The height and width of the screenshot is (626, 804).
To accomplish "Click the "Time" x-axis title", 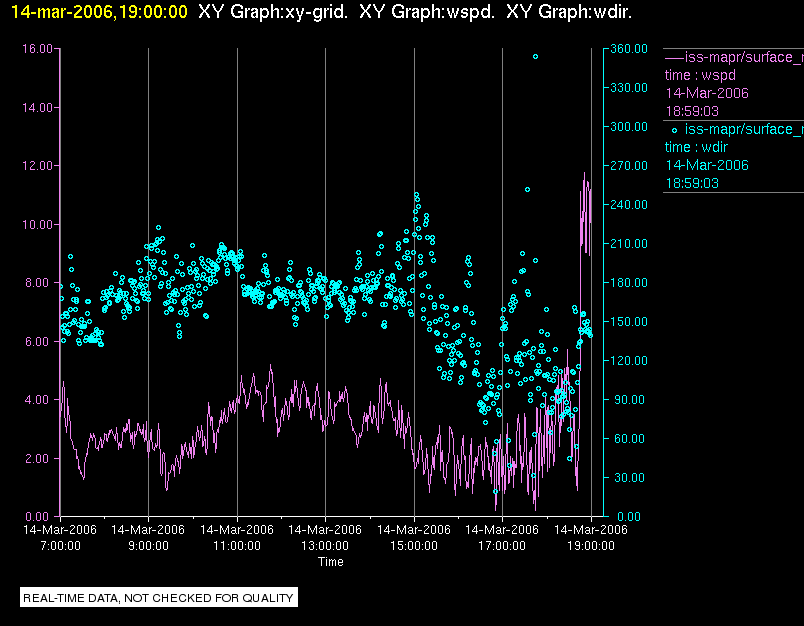I will click(331, 562).
